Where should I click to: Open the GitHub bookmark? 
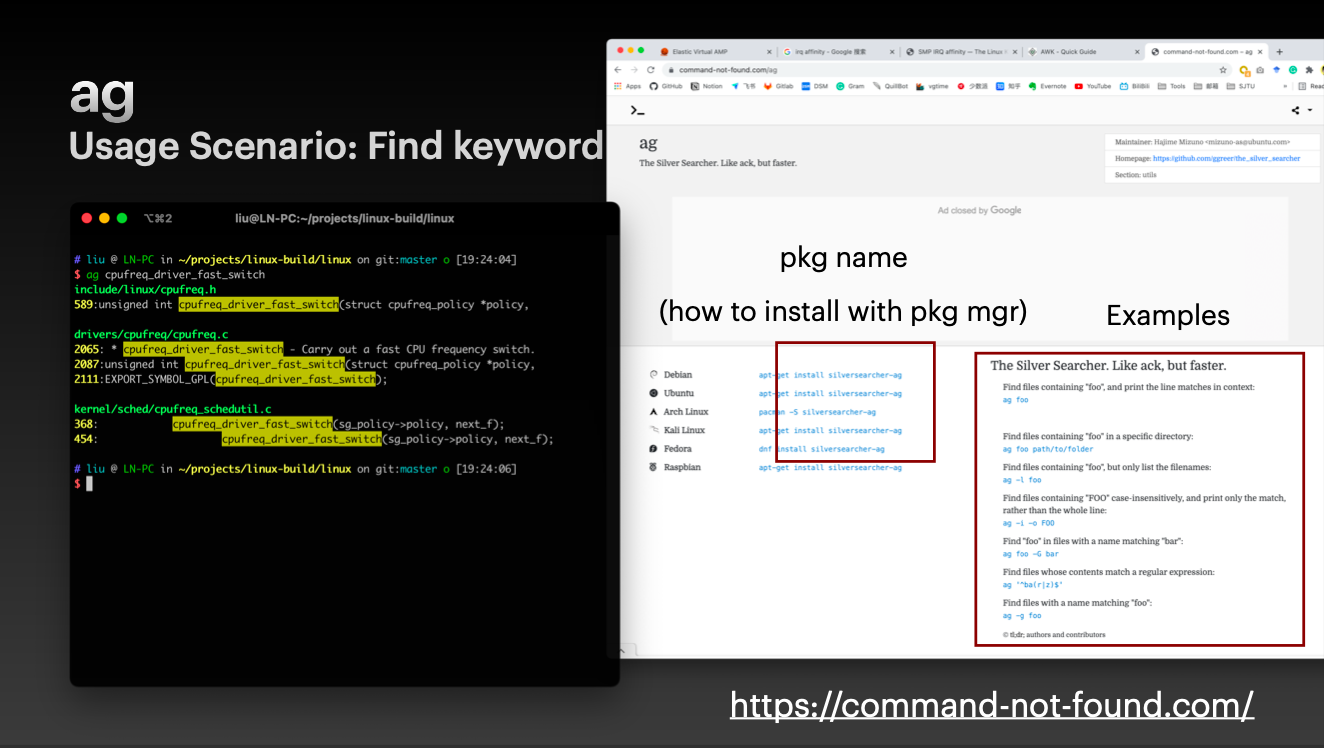click(666, 86)
